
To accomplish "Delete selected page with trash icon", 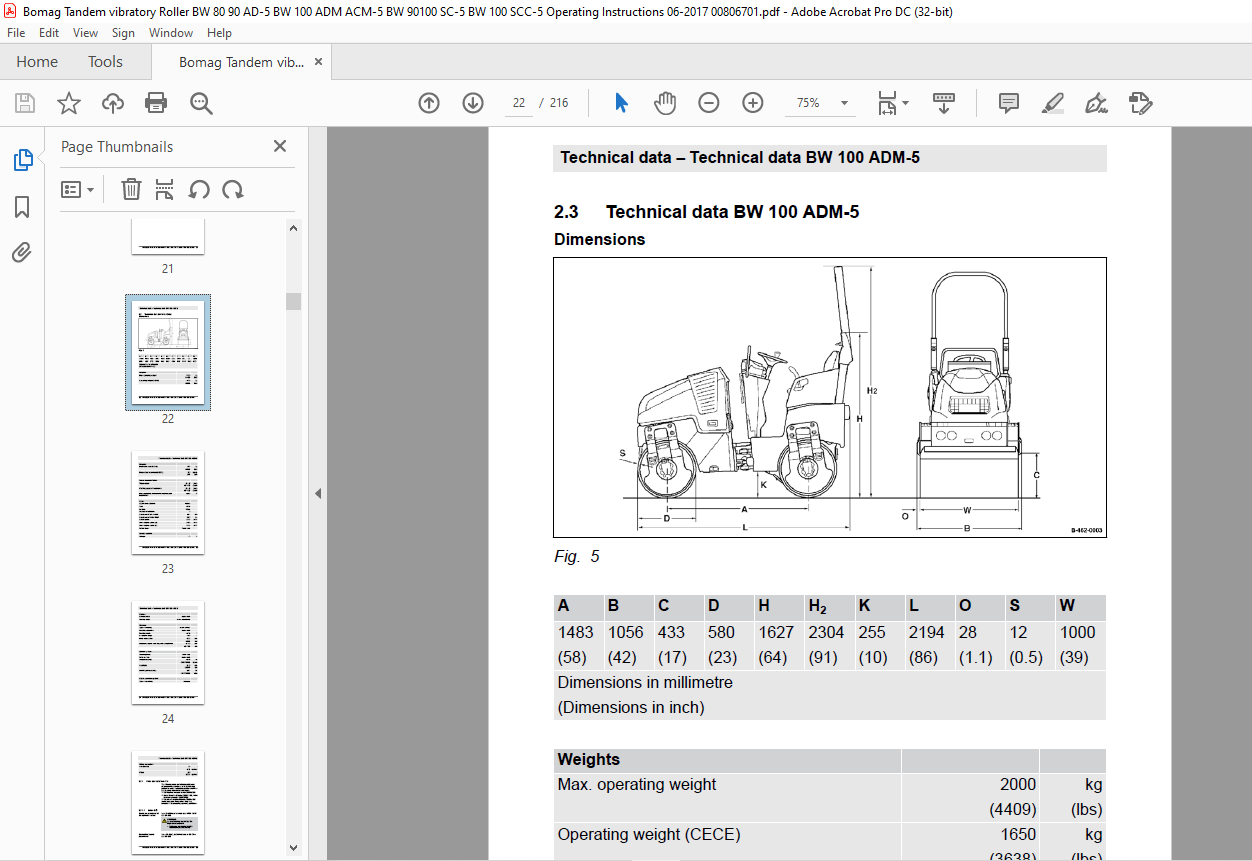I will pyautogui.click(x=131, y=189).
